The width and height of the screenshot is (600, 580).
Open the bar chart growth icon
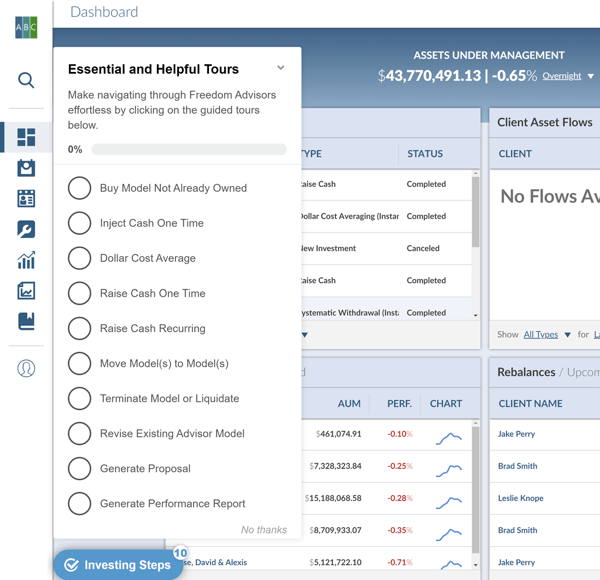click(x=26, y=260)
